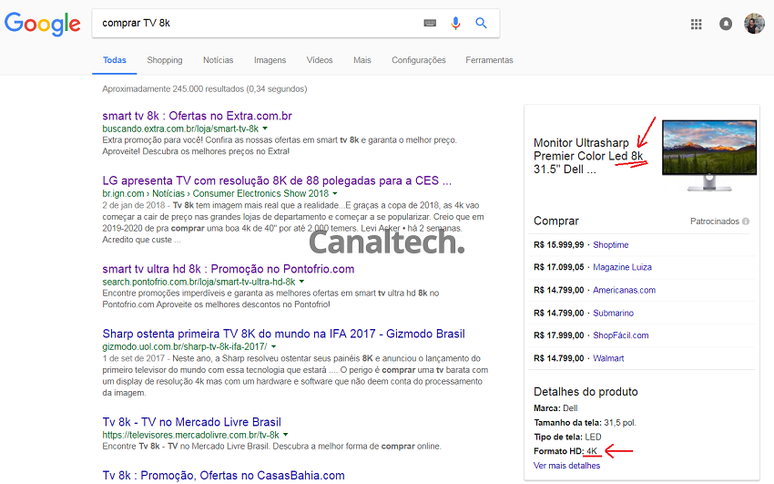This screenshot has height=484, width=774.
Task: Click Tamanho da tela: 31,5 pol. detail
Action: pyautogui.click(x=585, y=423)
